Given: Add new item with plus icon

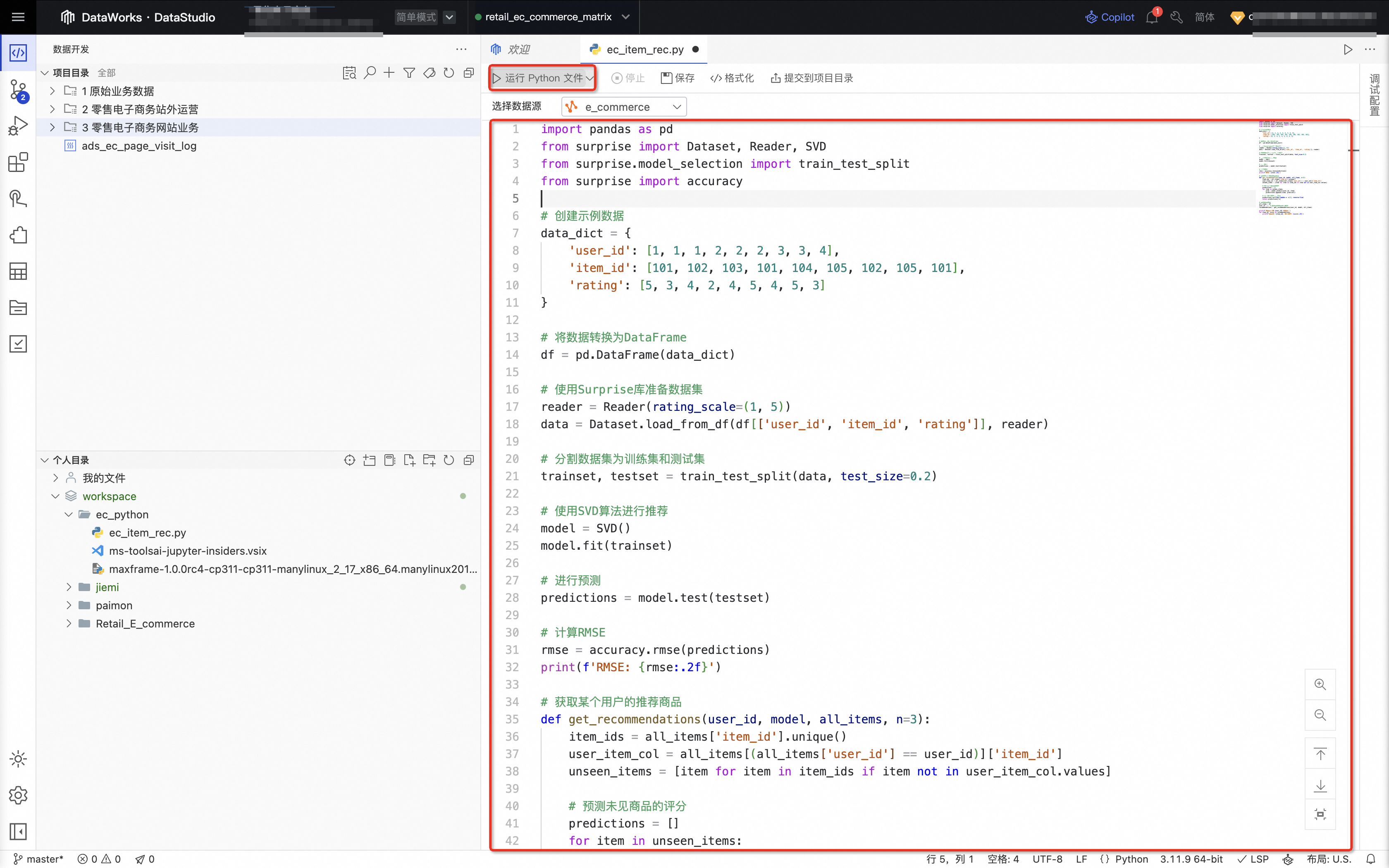Looking at the screenshot, I should (389, 73).
